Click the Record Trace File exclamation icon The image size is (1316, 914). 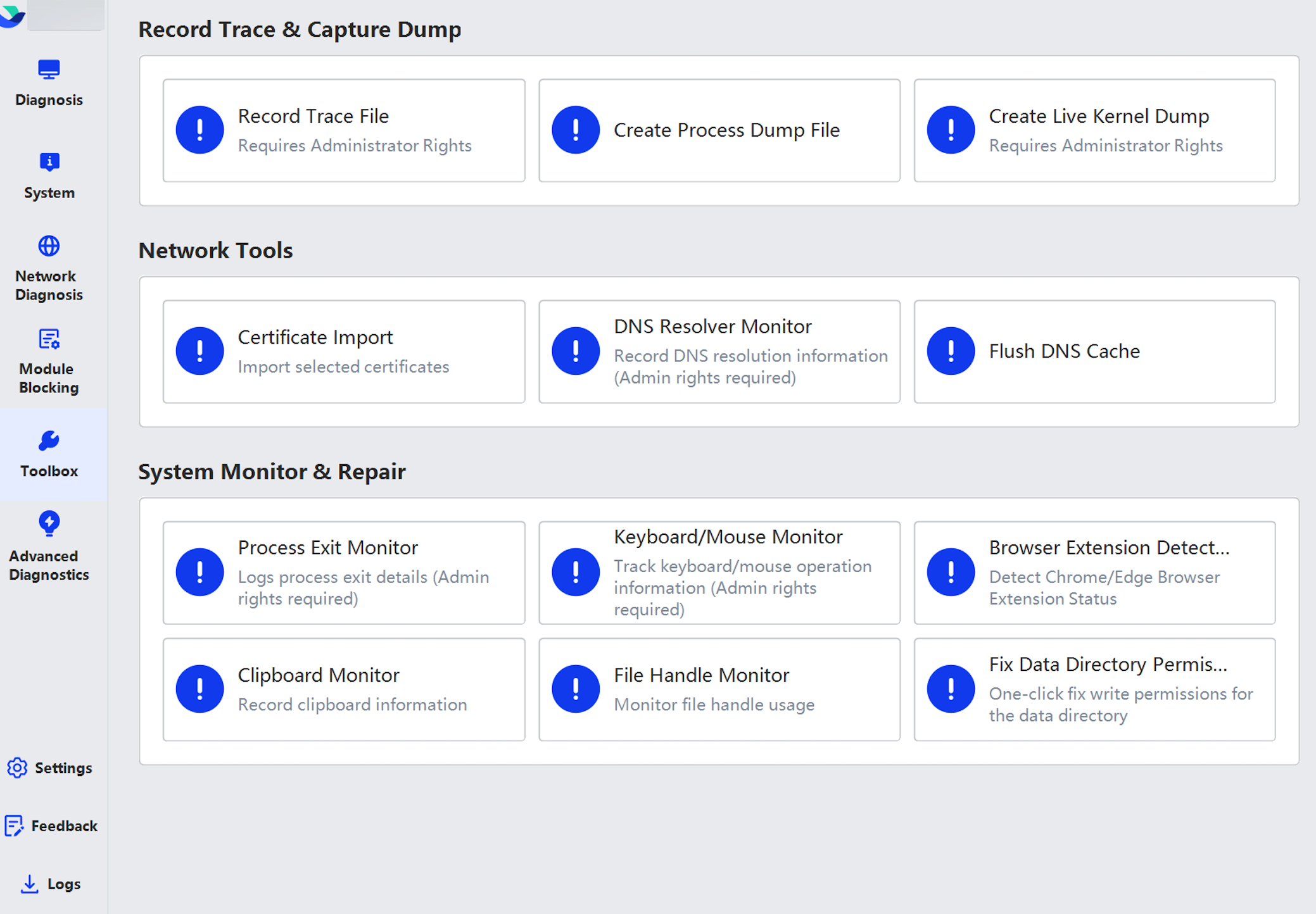pos(199,130)
